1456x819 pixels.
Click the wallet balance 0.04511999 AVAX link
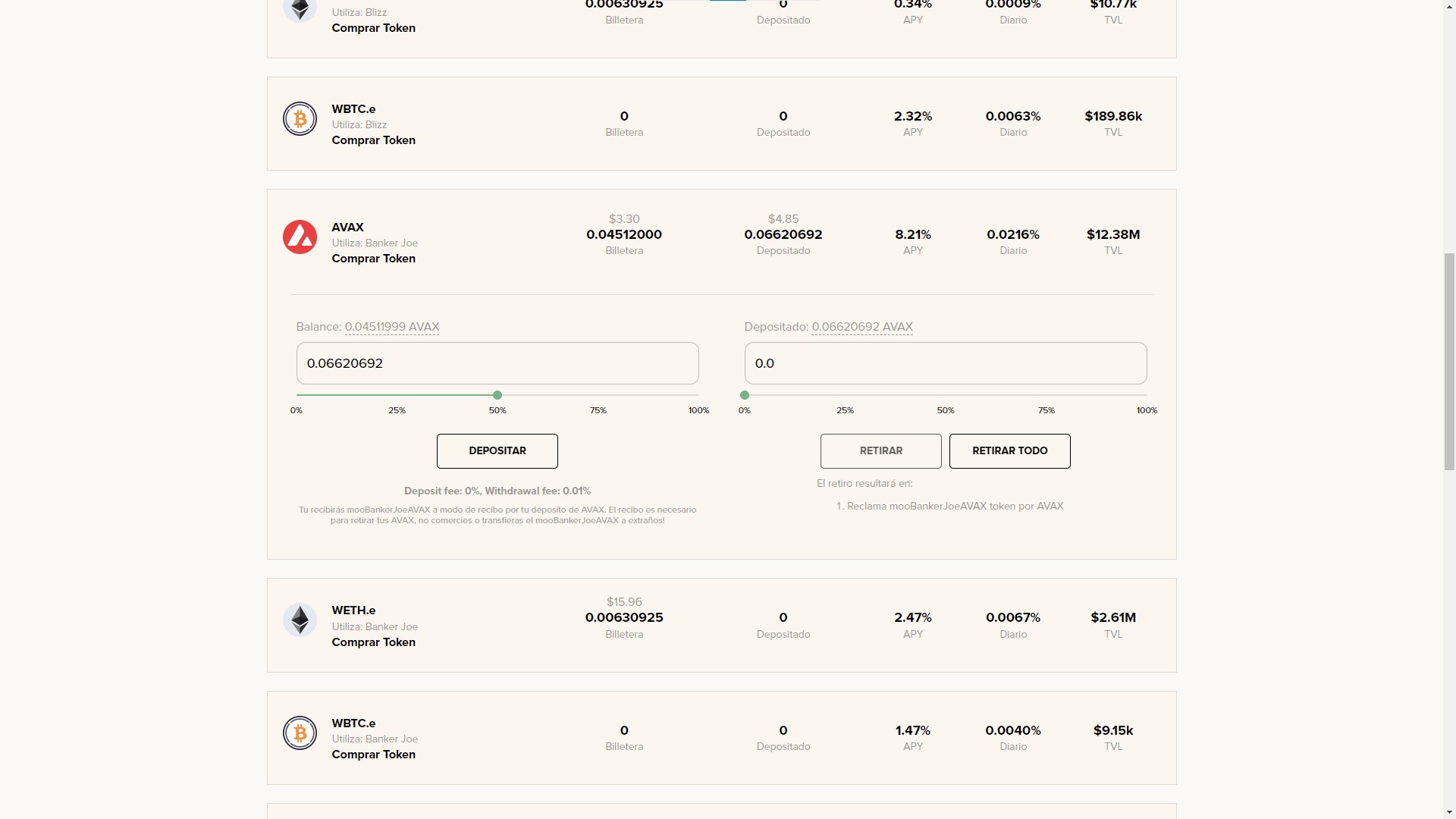click(392, 327)
